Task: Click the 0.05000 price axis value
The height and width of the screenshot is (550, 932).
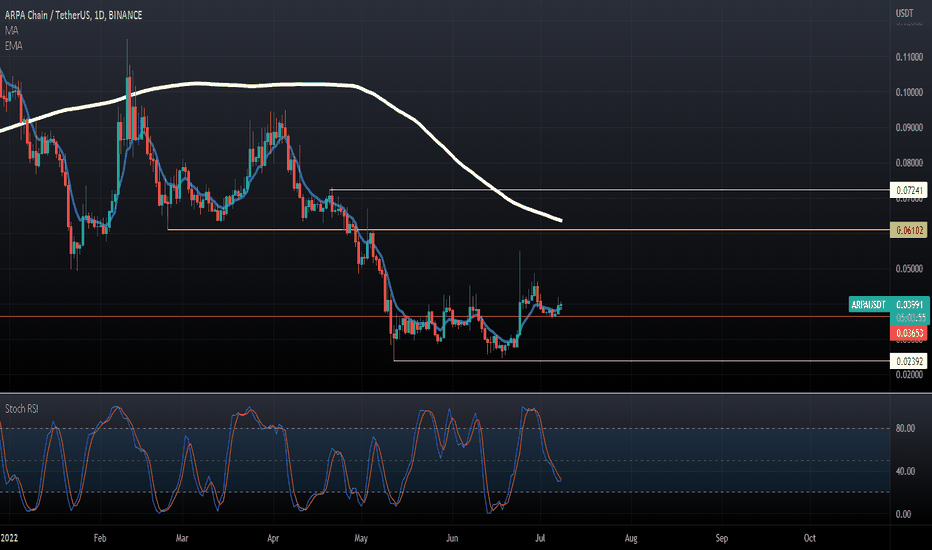Action: click(x=909, y=269)
